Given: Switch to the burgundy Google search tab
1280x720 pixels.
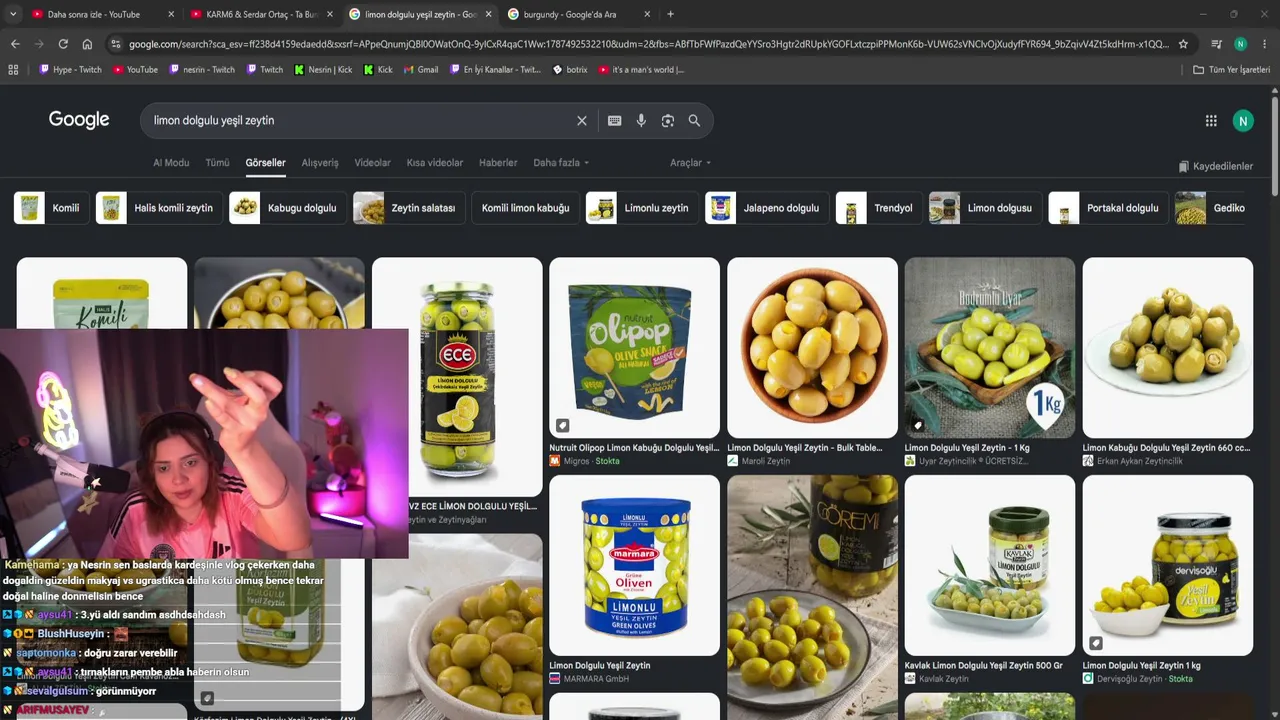Looking at the screenshot, I should (579, 14).
